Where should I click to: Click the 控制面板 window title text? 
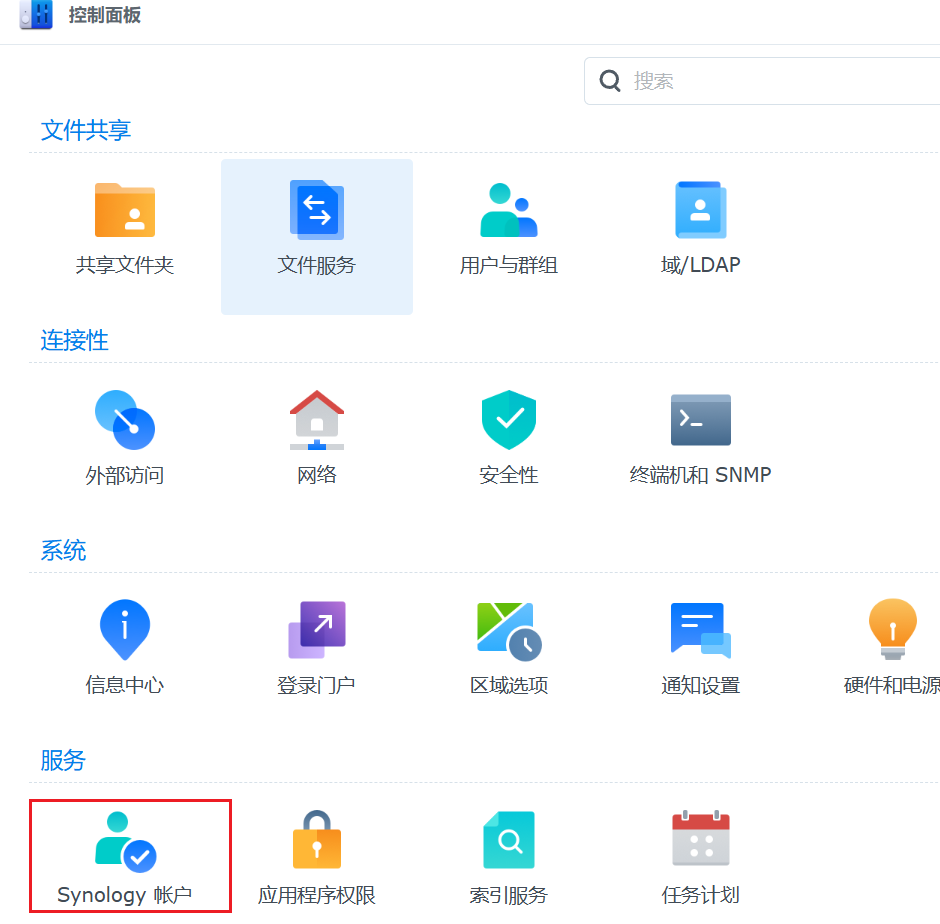(104, 15)
